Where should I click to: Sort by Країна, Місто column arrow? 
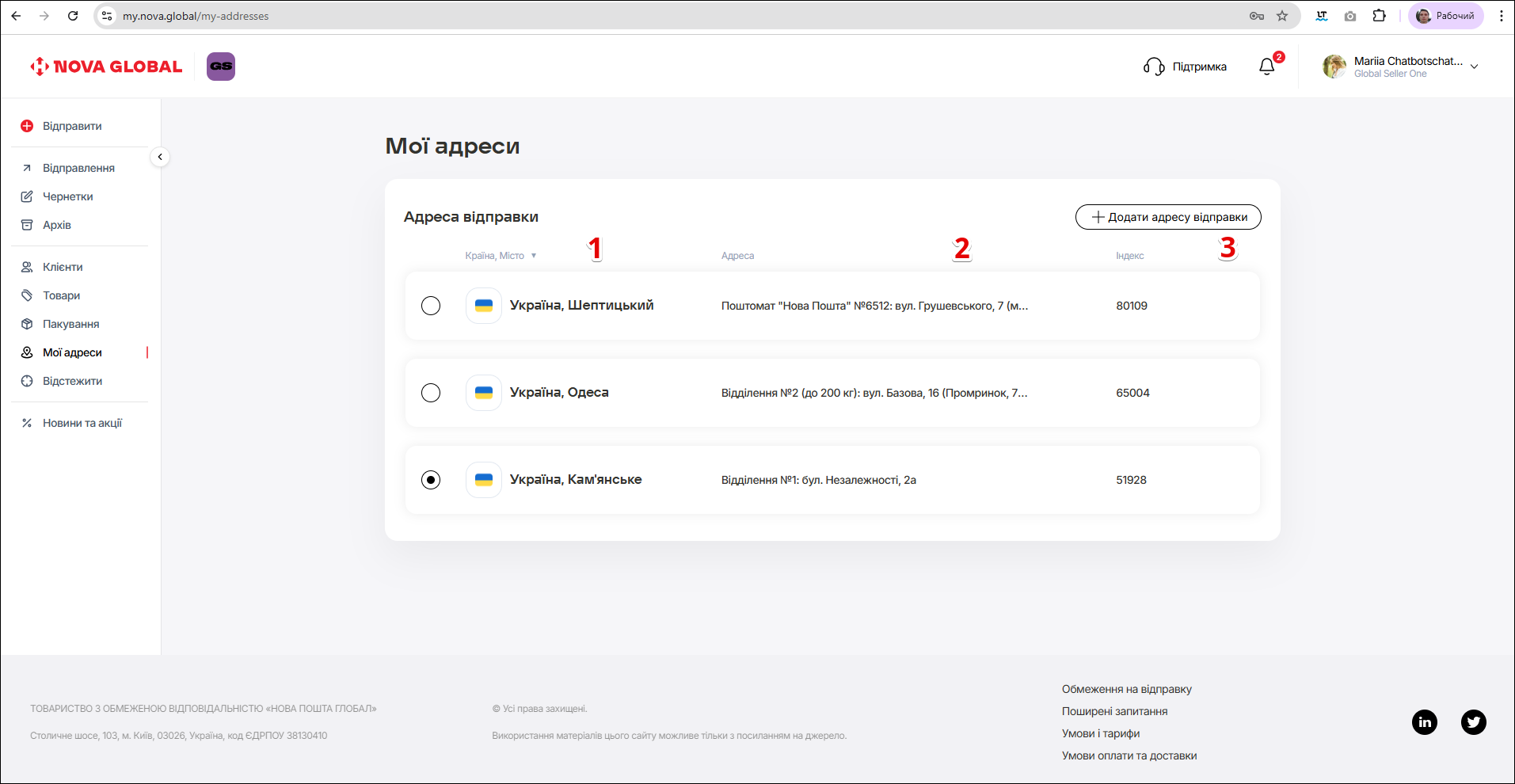(x=534, y=256)
